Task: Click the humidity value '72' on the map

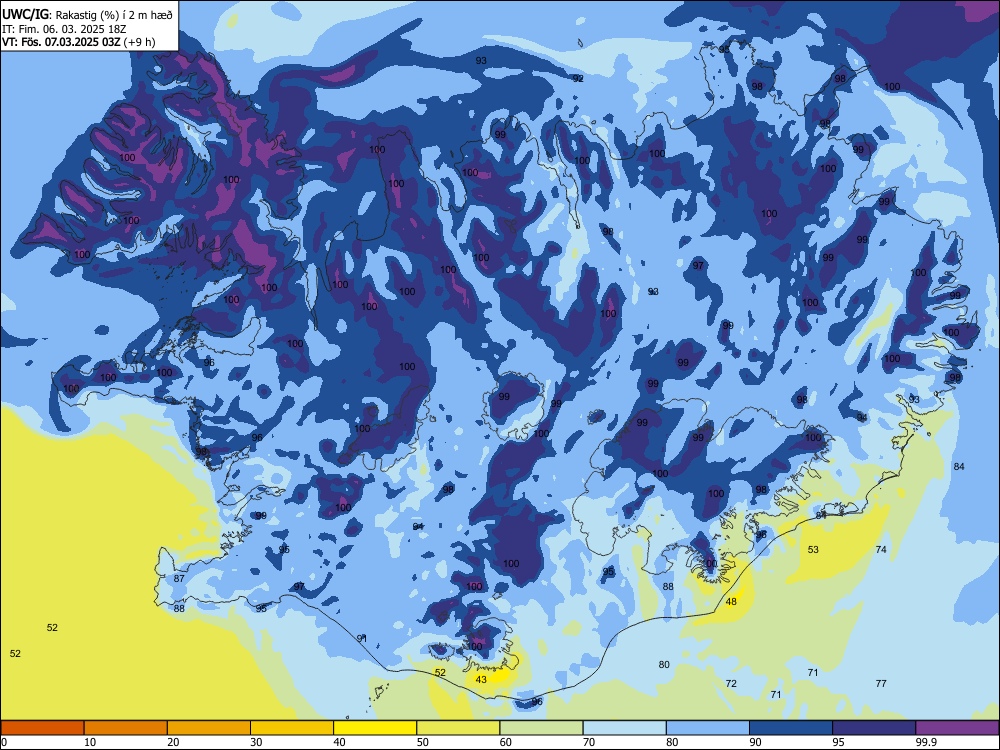Action: pos(731,683)
